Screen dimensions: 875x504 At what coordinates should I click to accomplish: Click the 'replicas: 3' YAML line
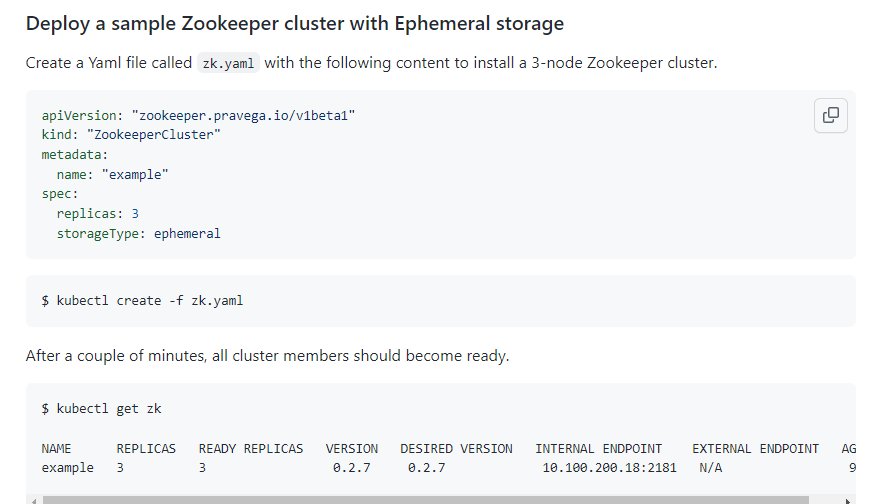click(x=97, y=214)
